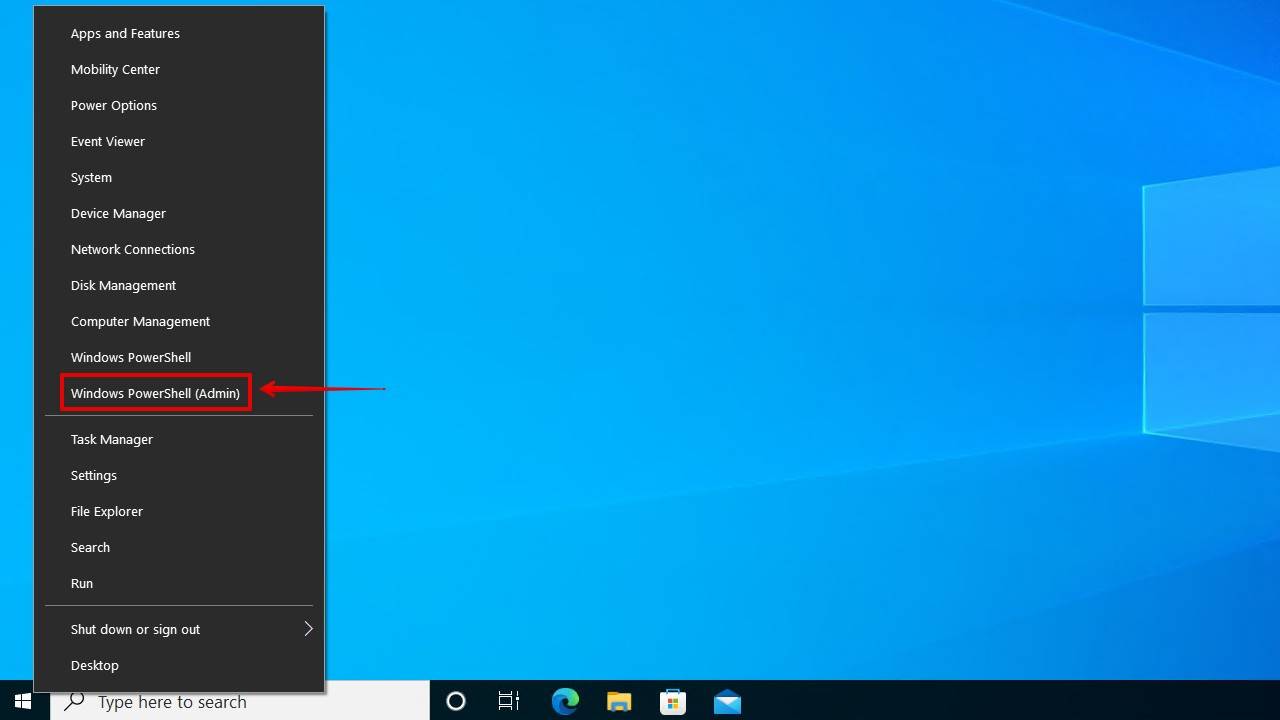The width and height of the screenshot is (1280, 720).
Task: Open the Settings entry
Action: [93, 475]
